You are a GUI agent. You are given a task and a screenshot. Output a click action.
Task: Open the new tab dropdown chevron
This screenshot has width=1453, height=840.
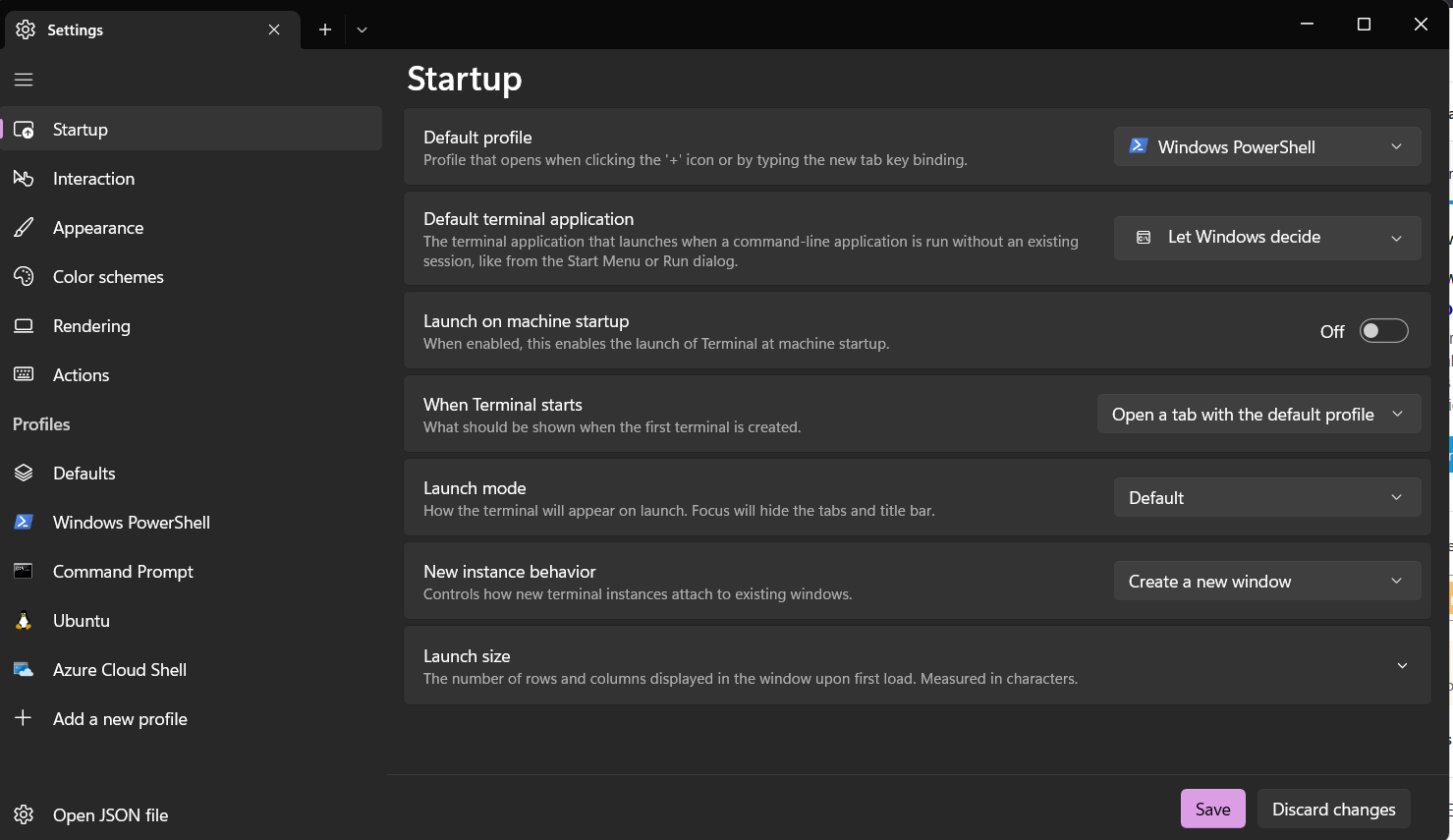click(x=362, y=29)
